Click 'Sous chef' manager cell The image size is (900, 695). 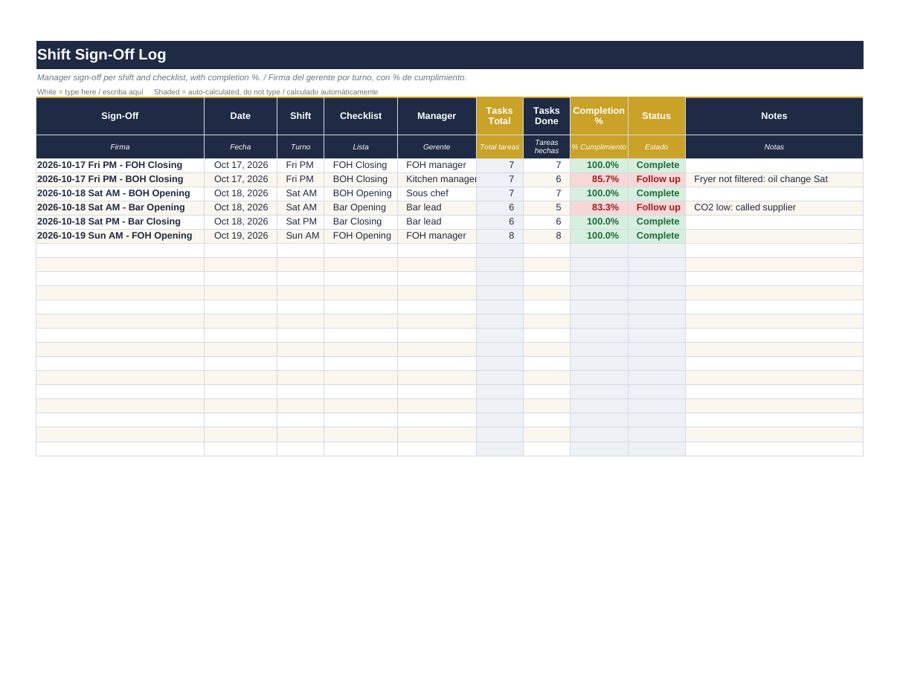point(437,193)
